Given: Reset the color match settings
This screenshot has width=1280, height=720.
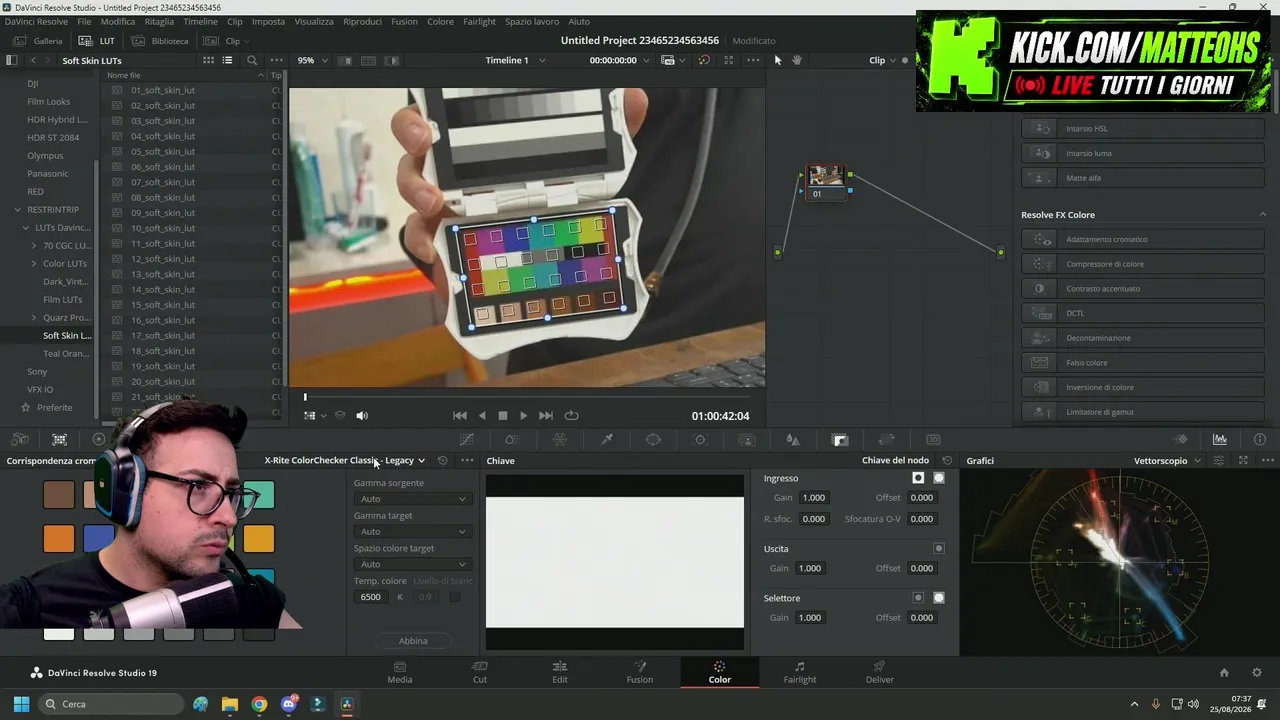Looking at the screenshot, I should coord(443,461).
